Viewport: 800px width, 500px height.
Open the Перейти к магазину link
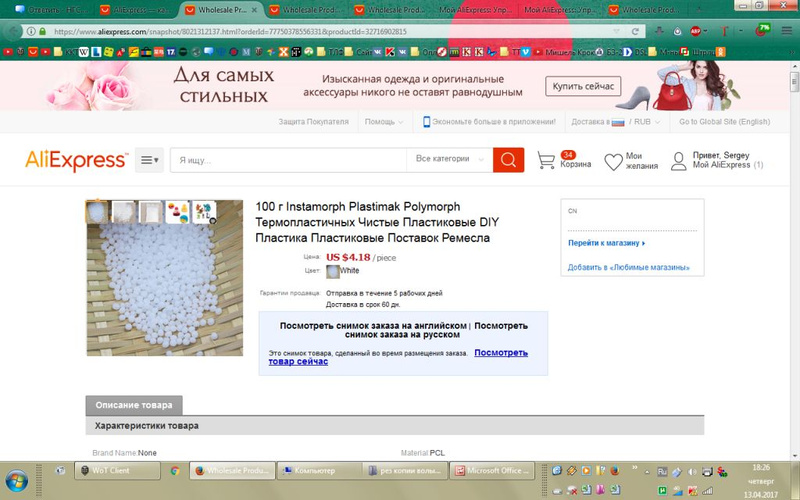606,243
